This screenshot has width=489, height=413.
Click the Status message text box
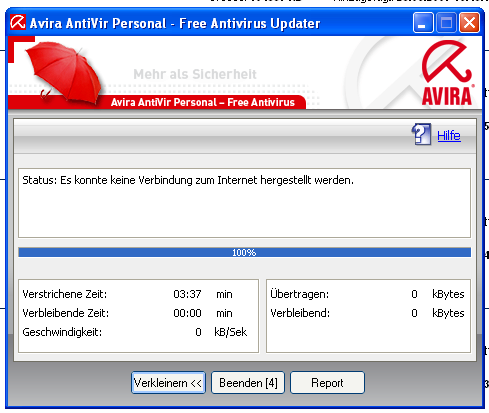pyautogui.click(x=244, y=203)
